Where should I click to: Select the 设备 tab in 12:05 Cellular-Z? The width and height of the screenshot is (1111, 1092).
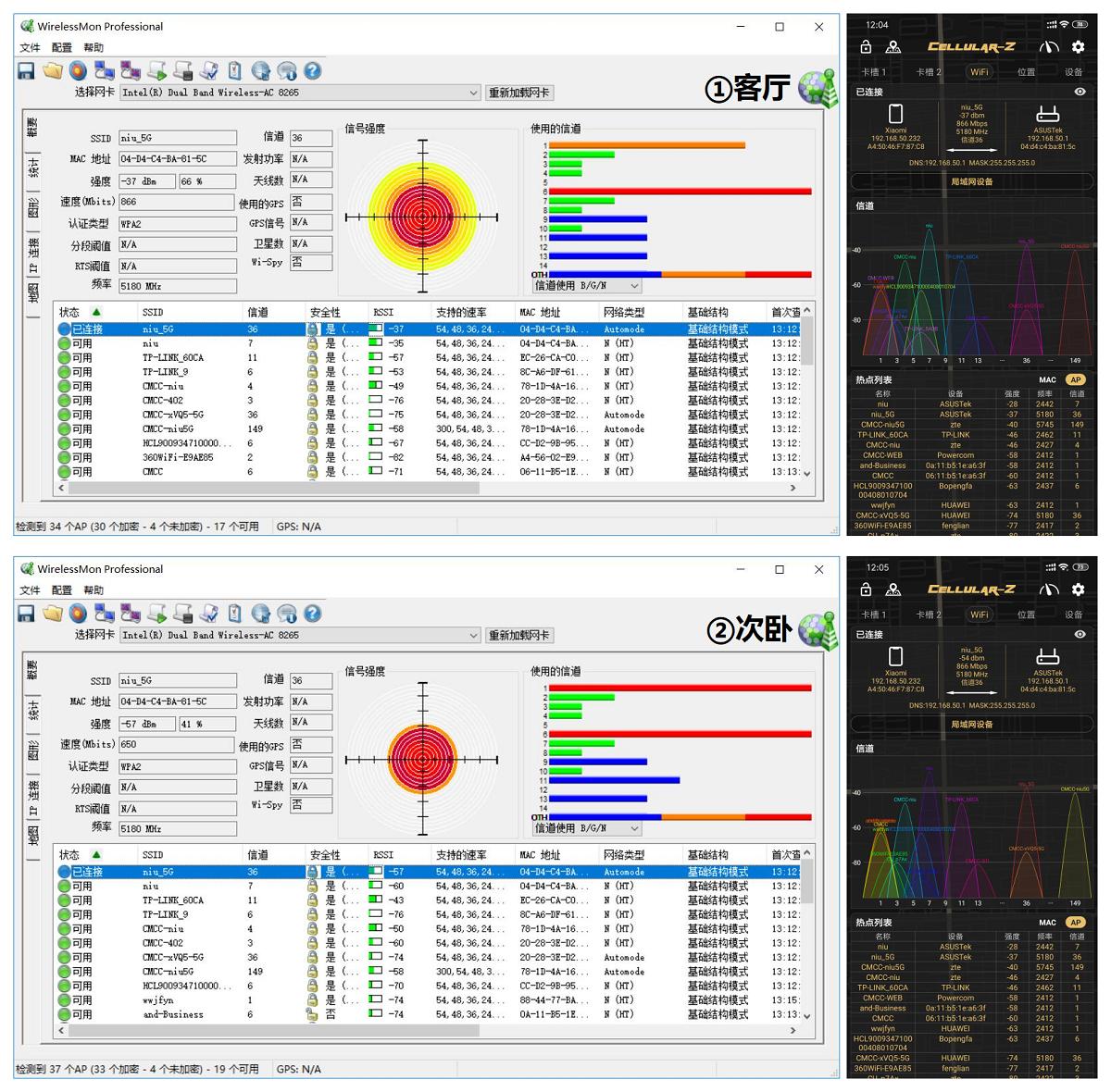pos(1073,614)
